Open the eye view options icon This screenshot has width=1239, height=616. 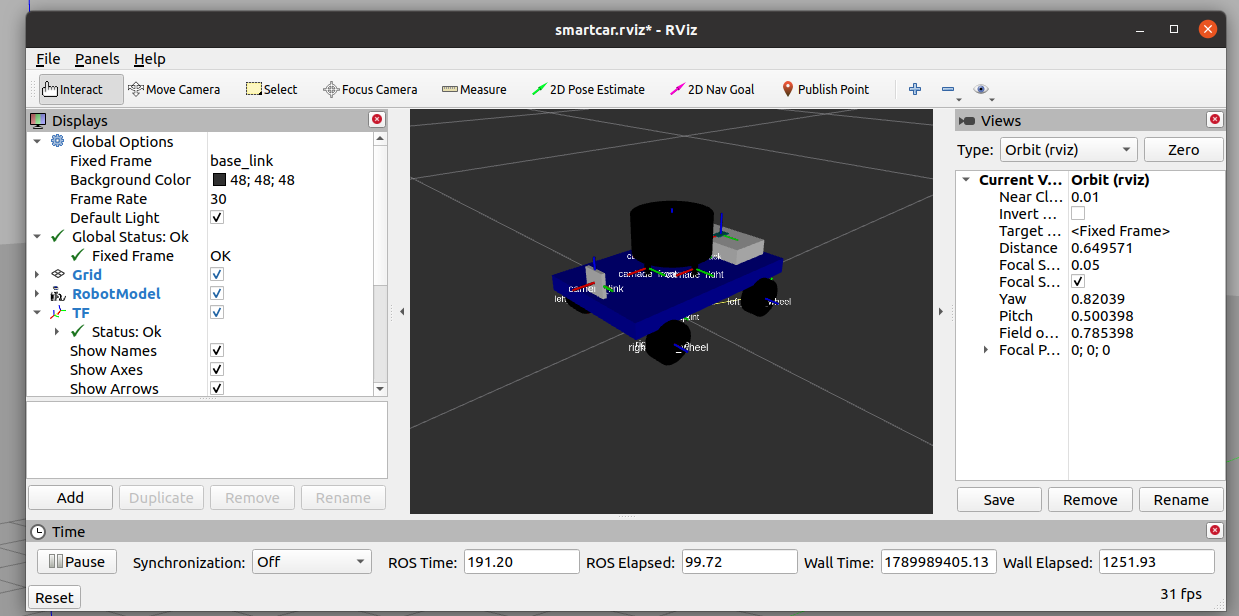tap(981, 89)
